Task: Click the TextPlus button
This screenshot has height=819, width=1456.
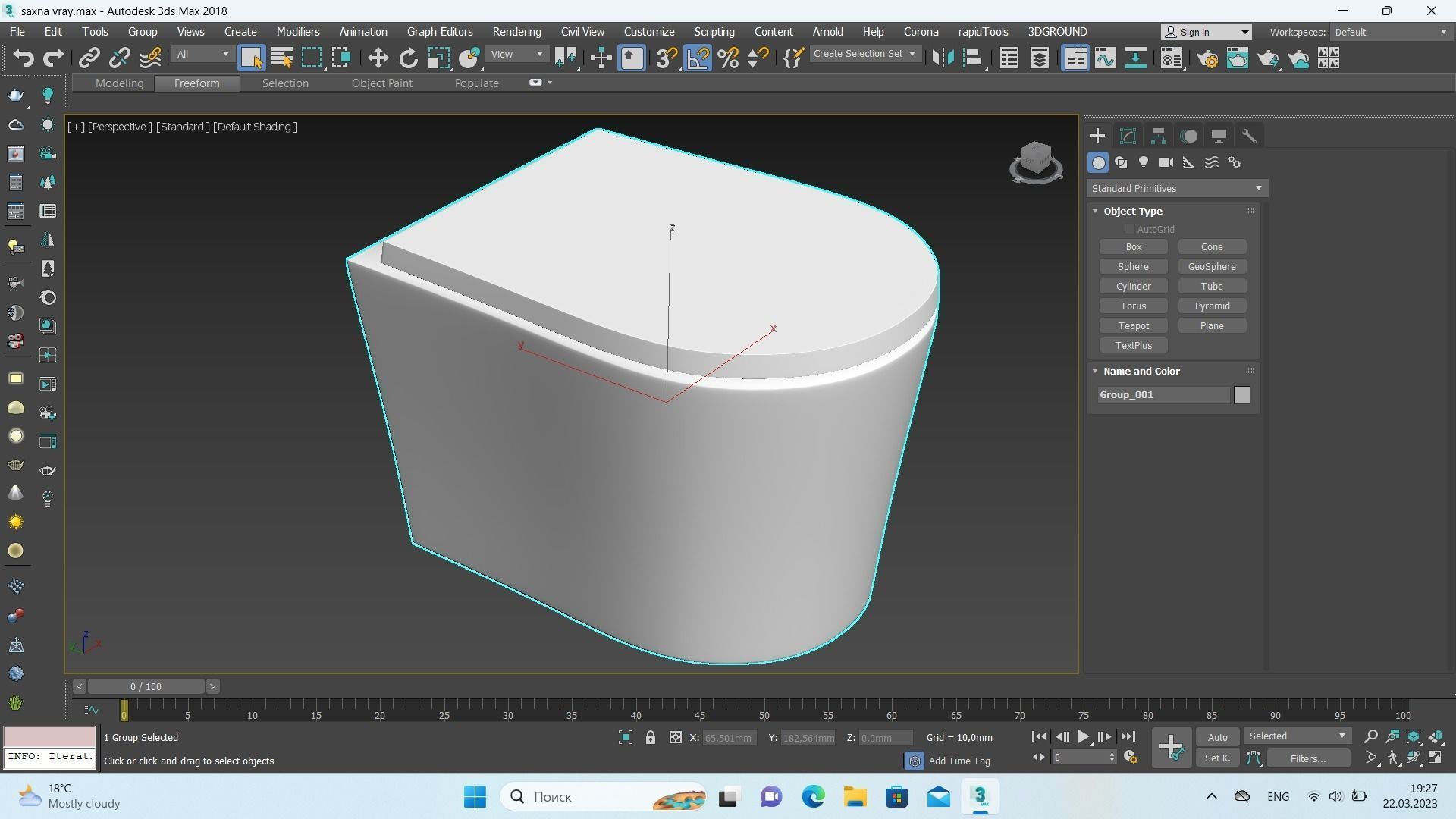Action: pyautogui.click(x=1133, y=346)
